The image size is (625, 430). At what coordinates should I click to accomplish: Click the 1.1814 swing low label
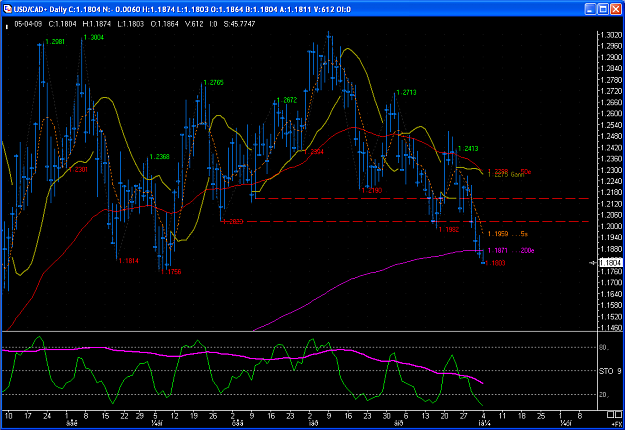pos(129,261)
